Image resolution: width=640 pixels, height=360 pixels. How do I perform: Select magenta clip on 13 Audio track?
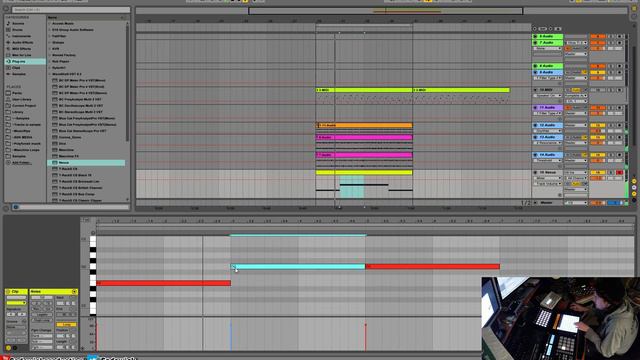364,138
